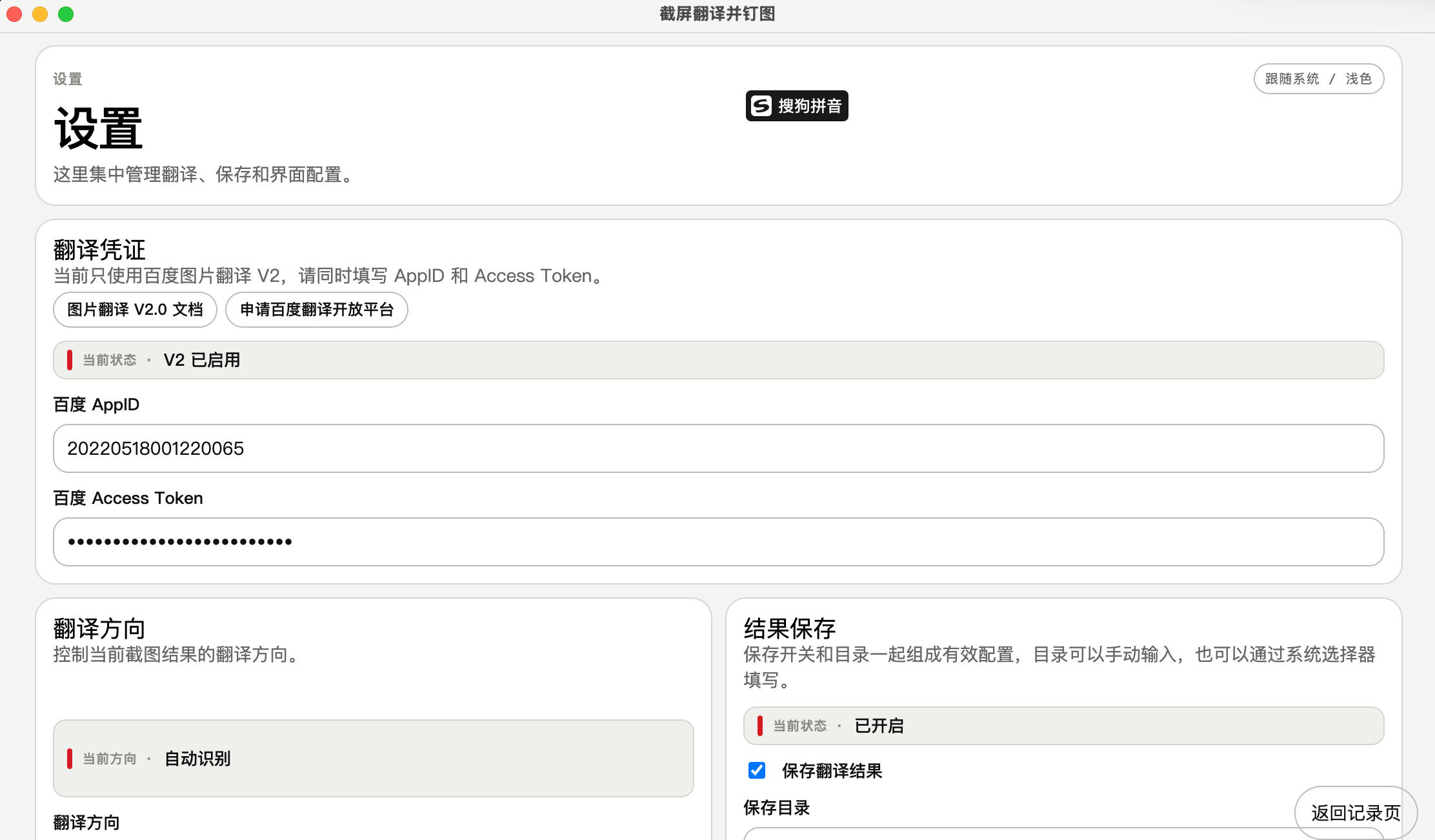The width and height of the screenshot is (1435, 840).
Task: Click the window title 截屏翻译并钉图
Action: (x=717, y=14)
